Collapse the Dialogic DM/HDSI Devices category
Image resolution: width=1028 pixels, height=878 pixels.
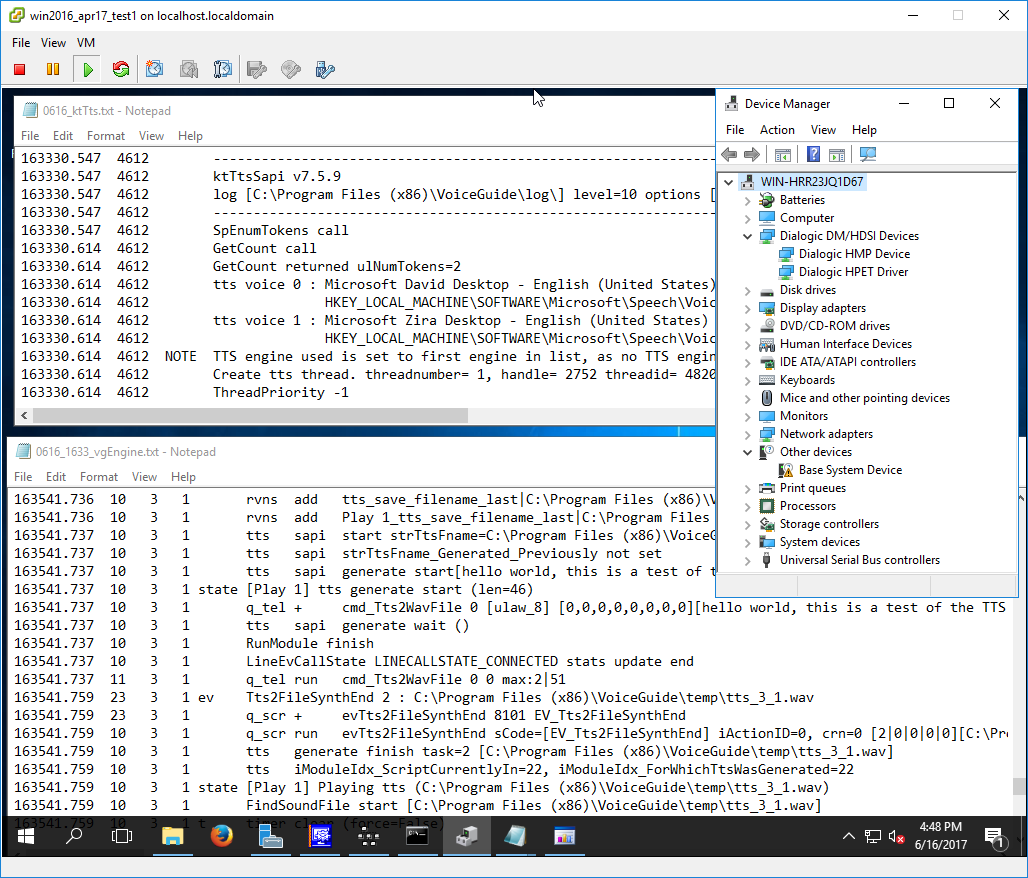pos(747,236)
